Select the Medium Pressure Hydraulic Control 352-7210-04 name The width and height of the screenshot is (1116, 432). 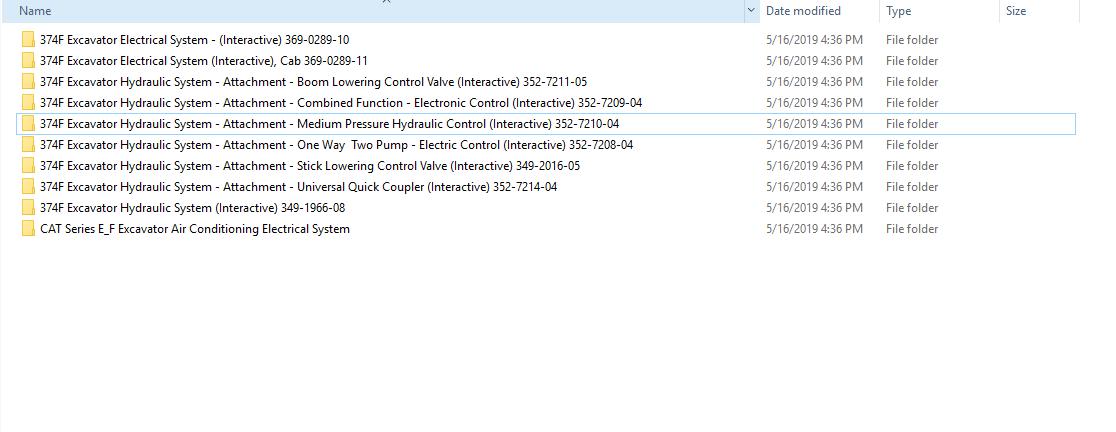coord(330,124)
